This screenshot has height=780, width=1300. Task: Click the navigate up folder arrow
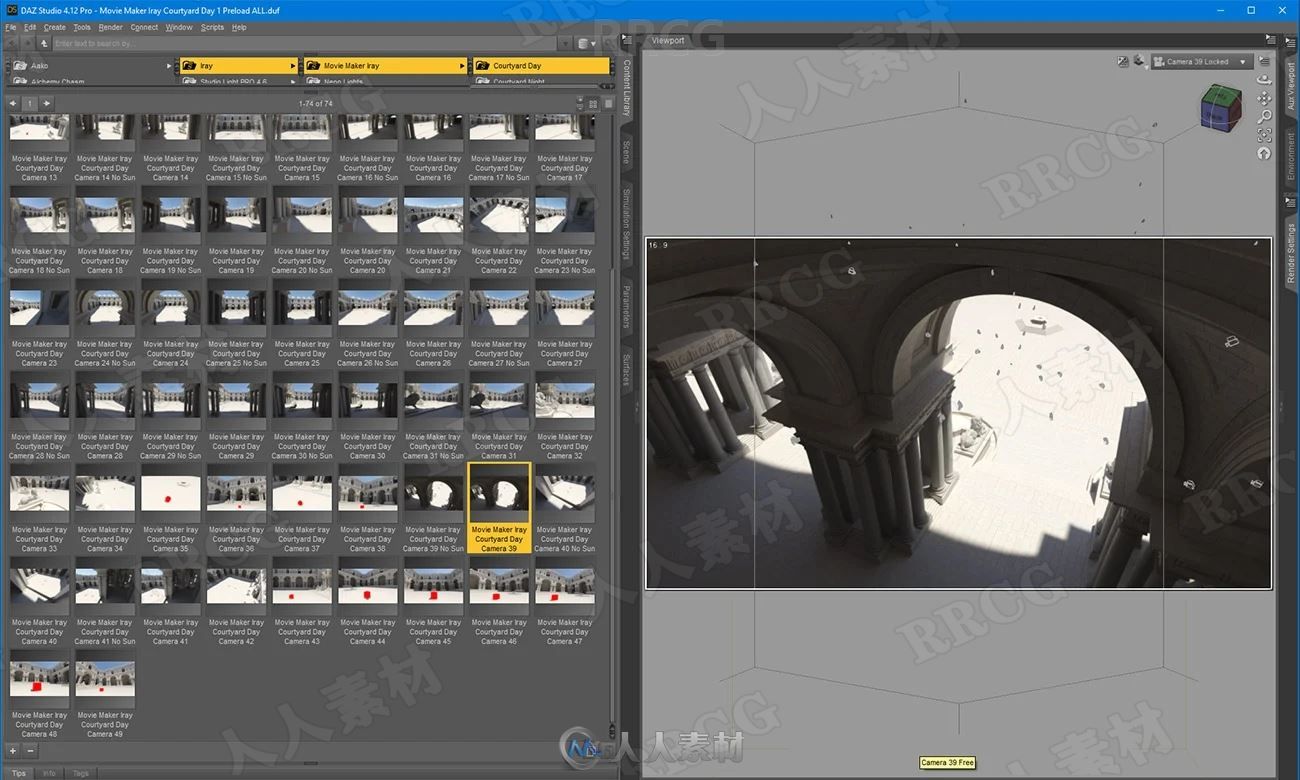tap(44, 43)
